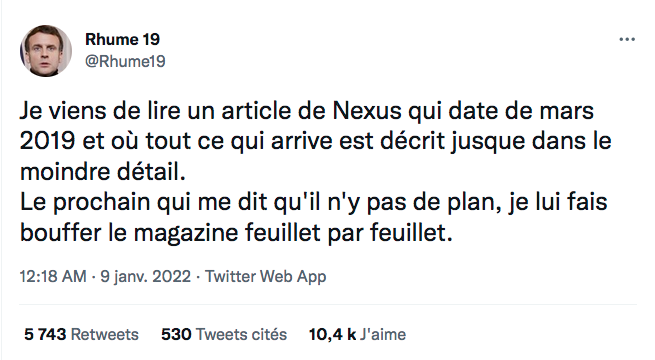Click the 12:18 AM timestamp
Viewport: 655px width, 360px height.
[53, 276]
